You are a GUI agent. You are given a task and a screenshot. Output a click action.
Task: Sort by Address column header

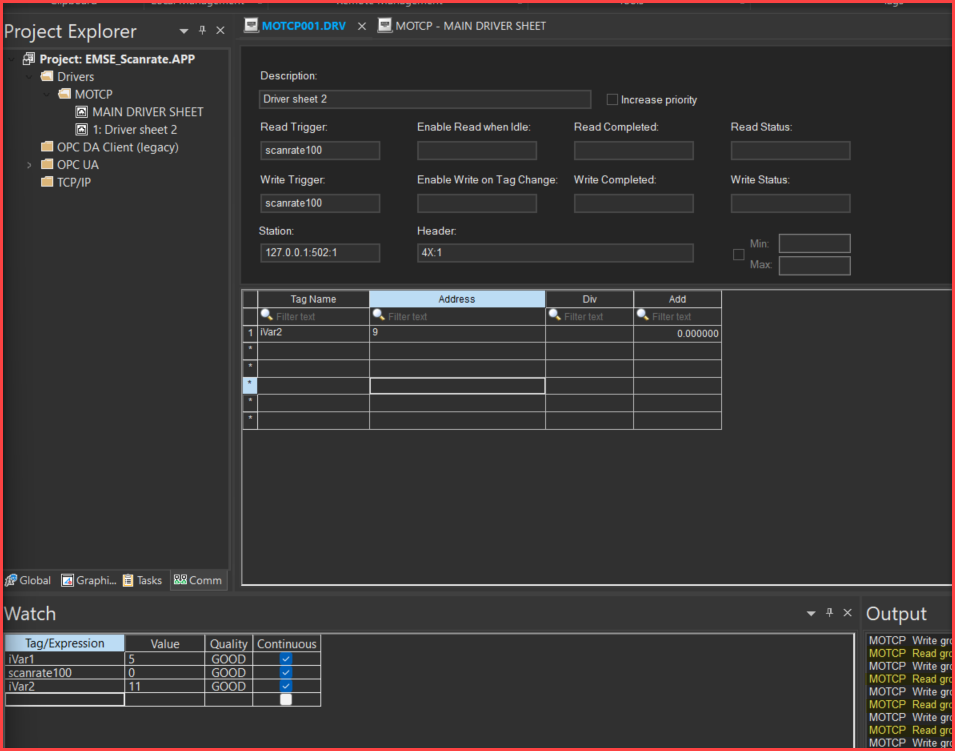point(457,299)
